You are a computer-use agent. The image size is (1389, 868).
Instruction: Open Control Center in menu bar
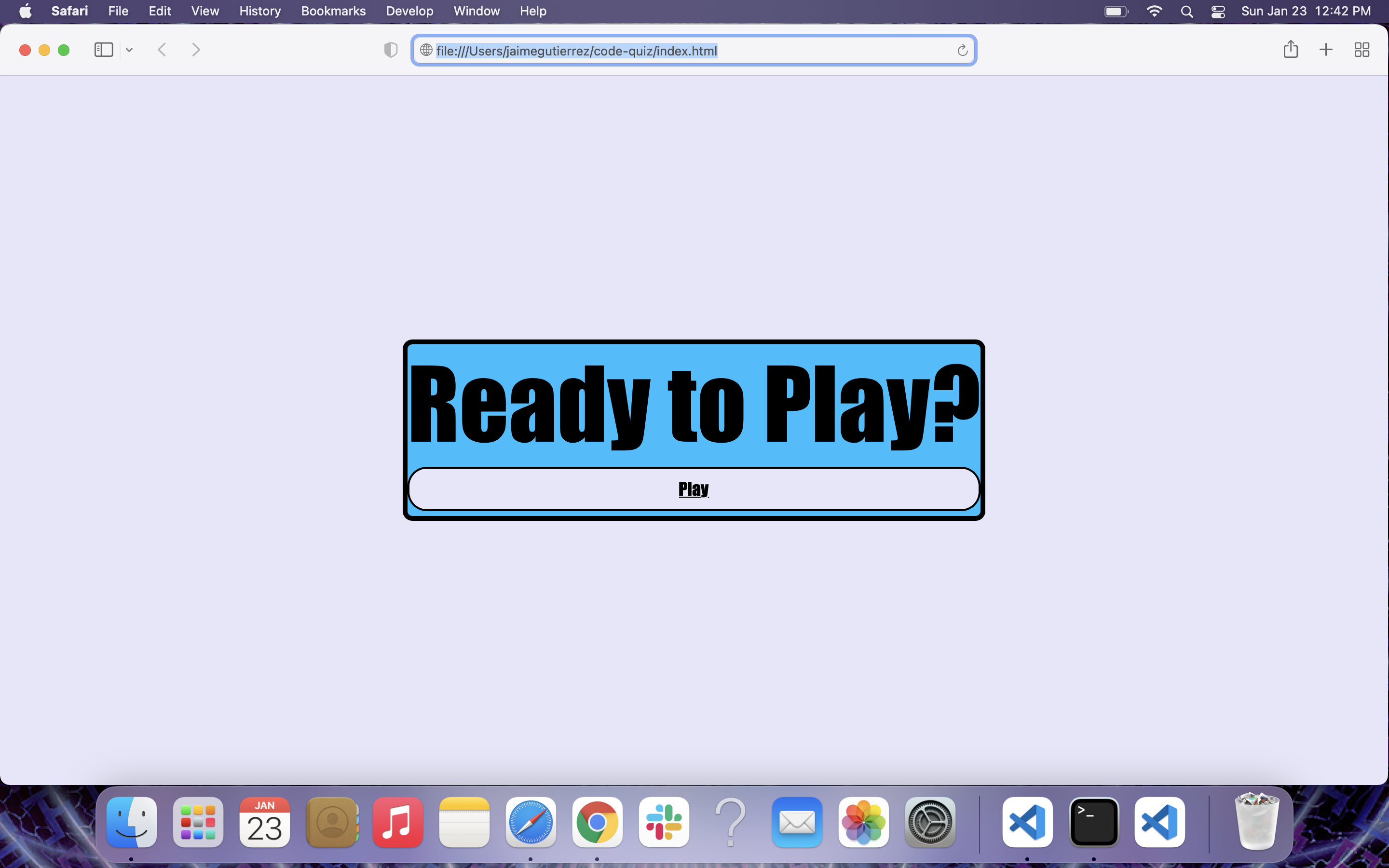(x=1218, y=12)
